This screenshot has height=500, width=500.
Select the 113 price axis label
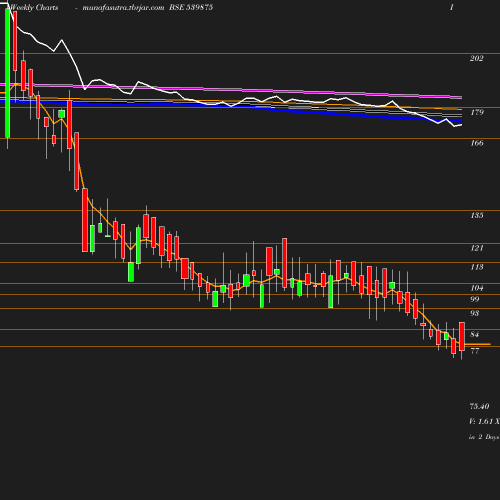tap(477, 267)
